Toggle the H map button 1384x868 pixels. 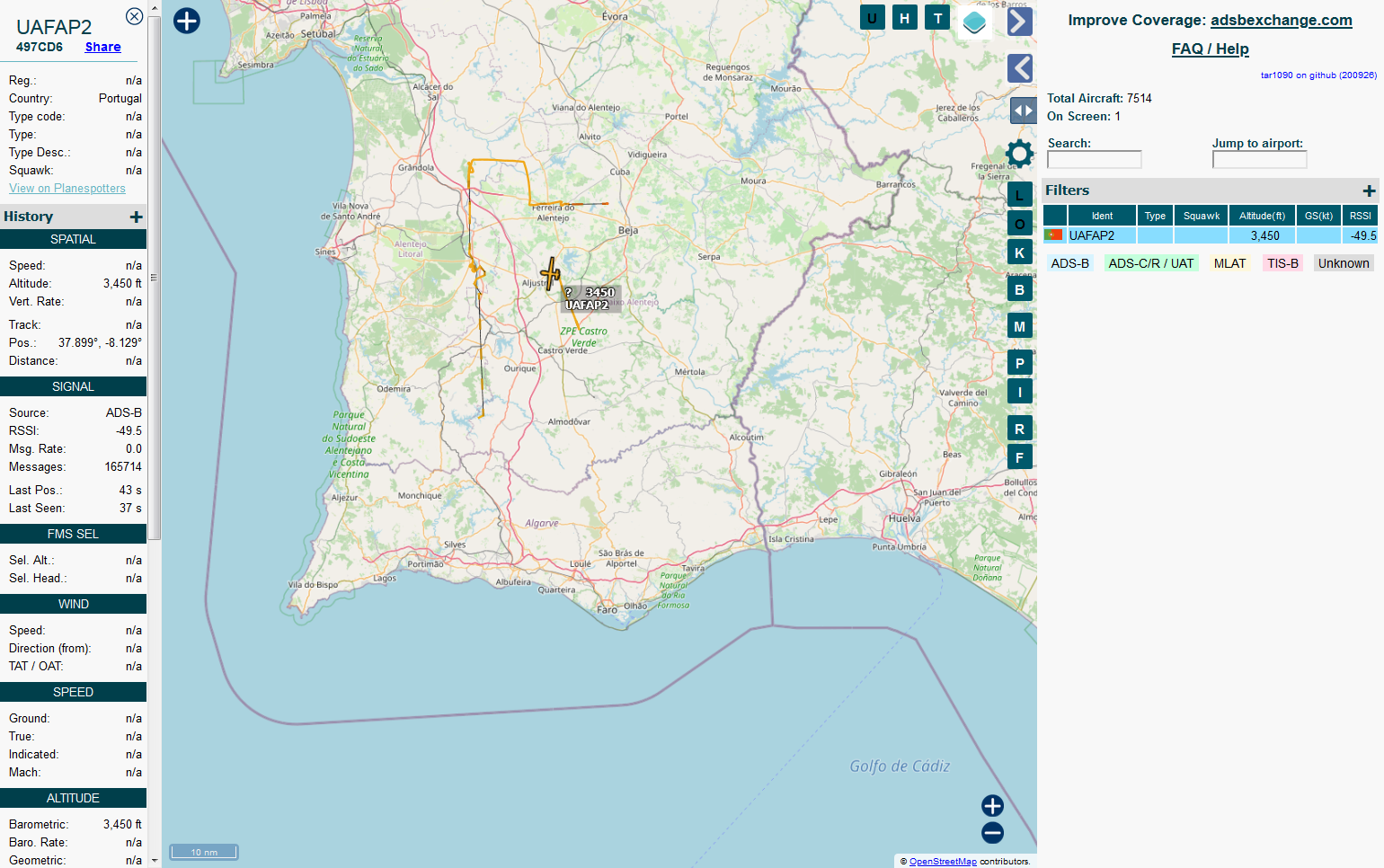pos(905,18)
